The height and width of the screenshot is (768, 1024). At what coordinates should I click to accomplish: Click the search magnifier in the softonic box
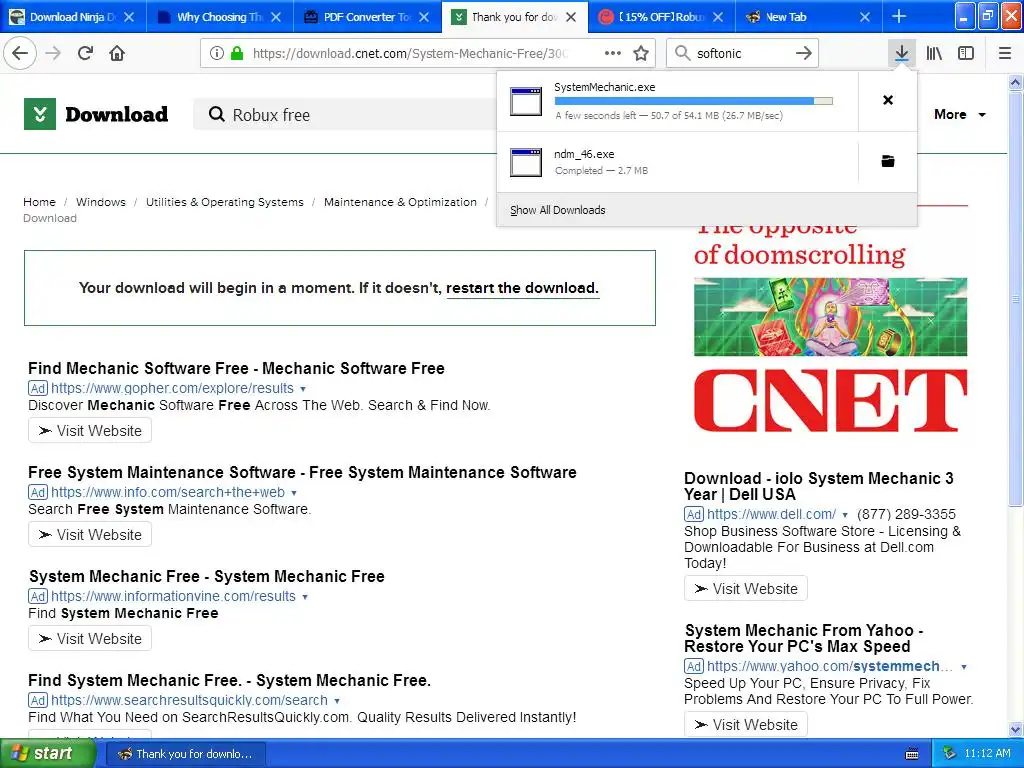(x=682, y=53)
